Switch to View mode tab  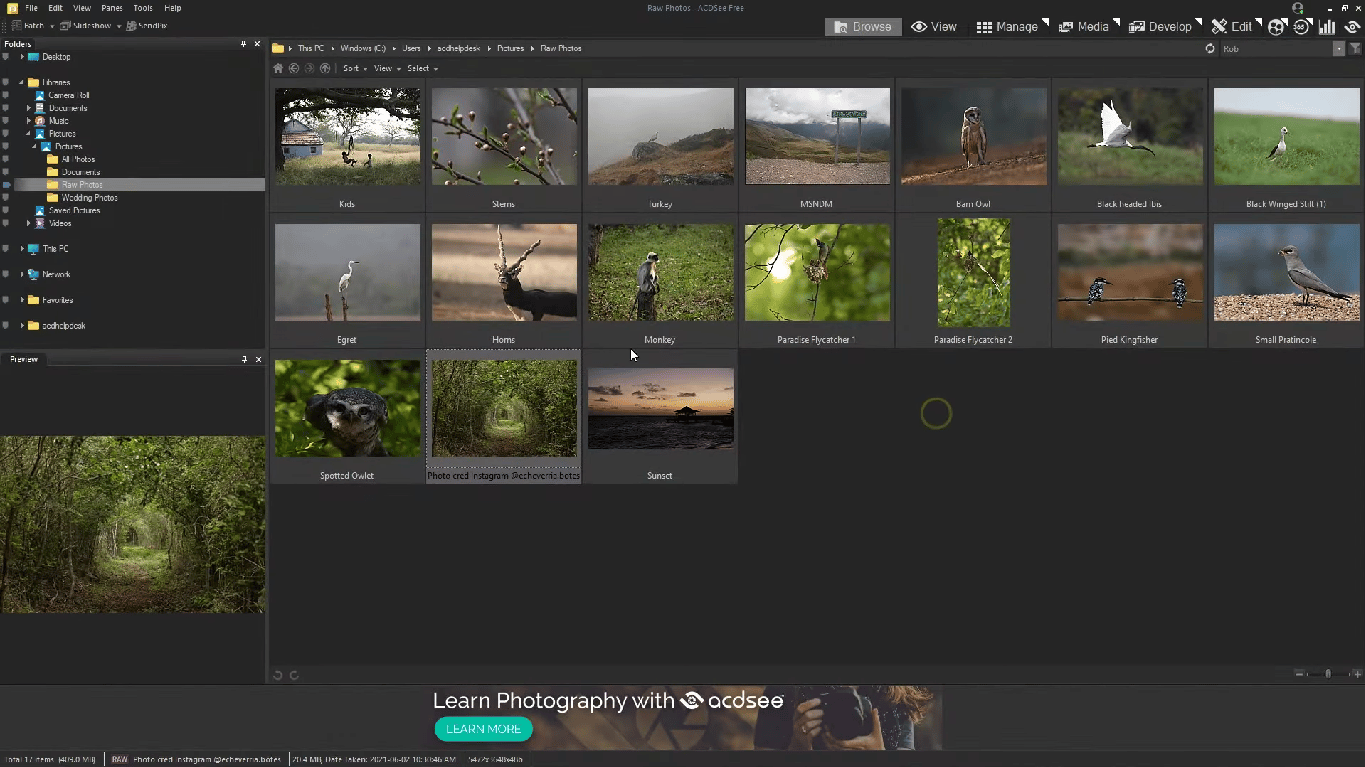point(934,27)
